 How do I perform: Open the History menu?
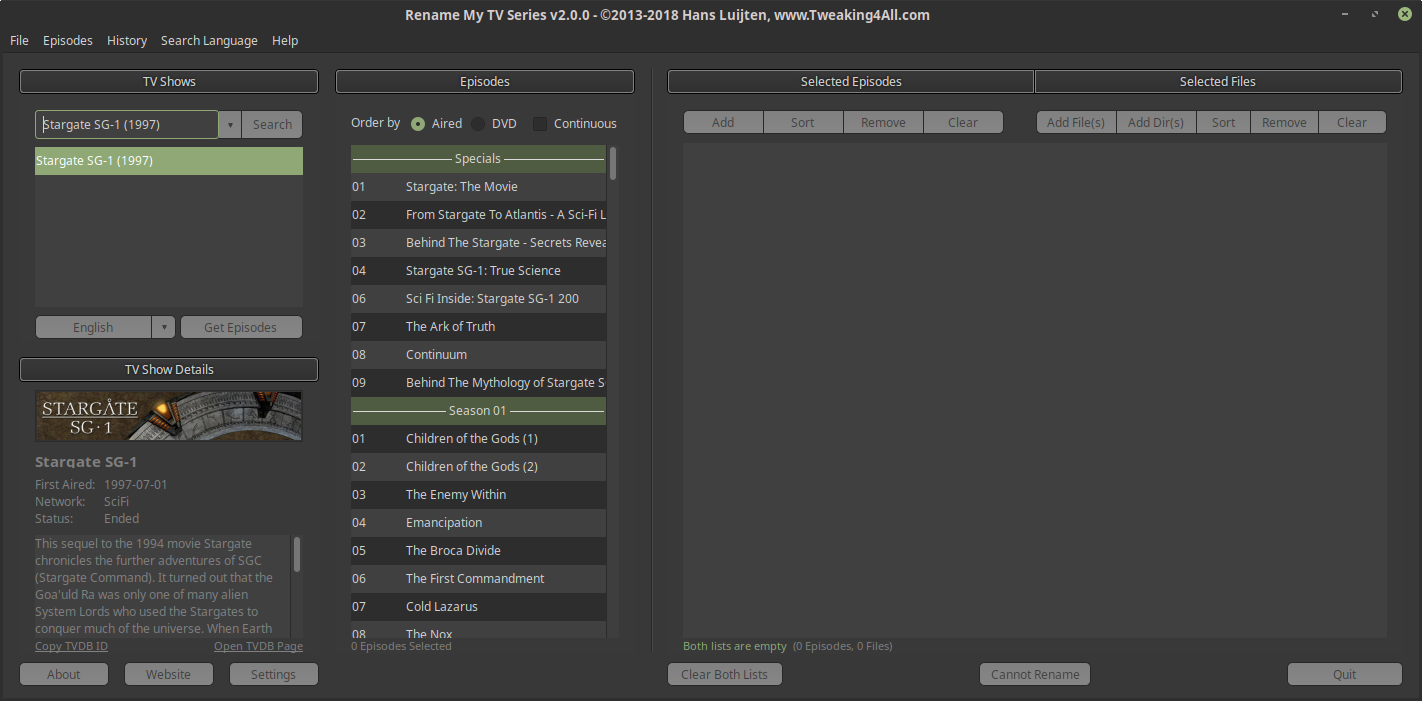point(127,40)
